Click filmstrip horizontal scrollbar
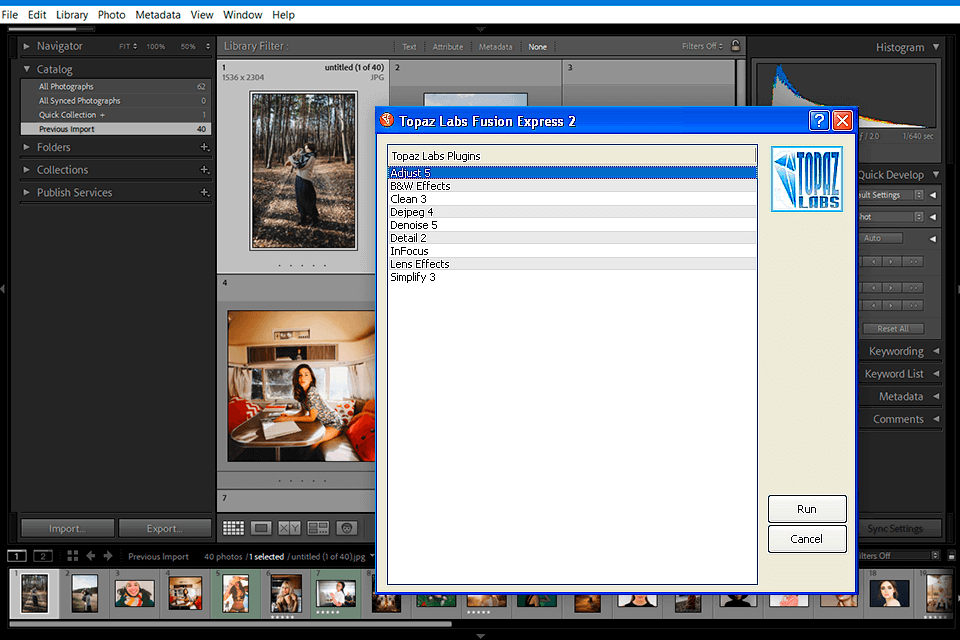The width and height of the screenshot is (960, 640). tap(231, 624)
